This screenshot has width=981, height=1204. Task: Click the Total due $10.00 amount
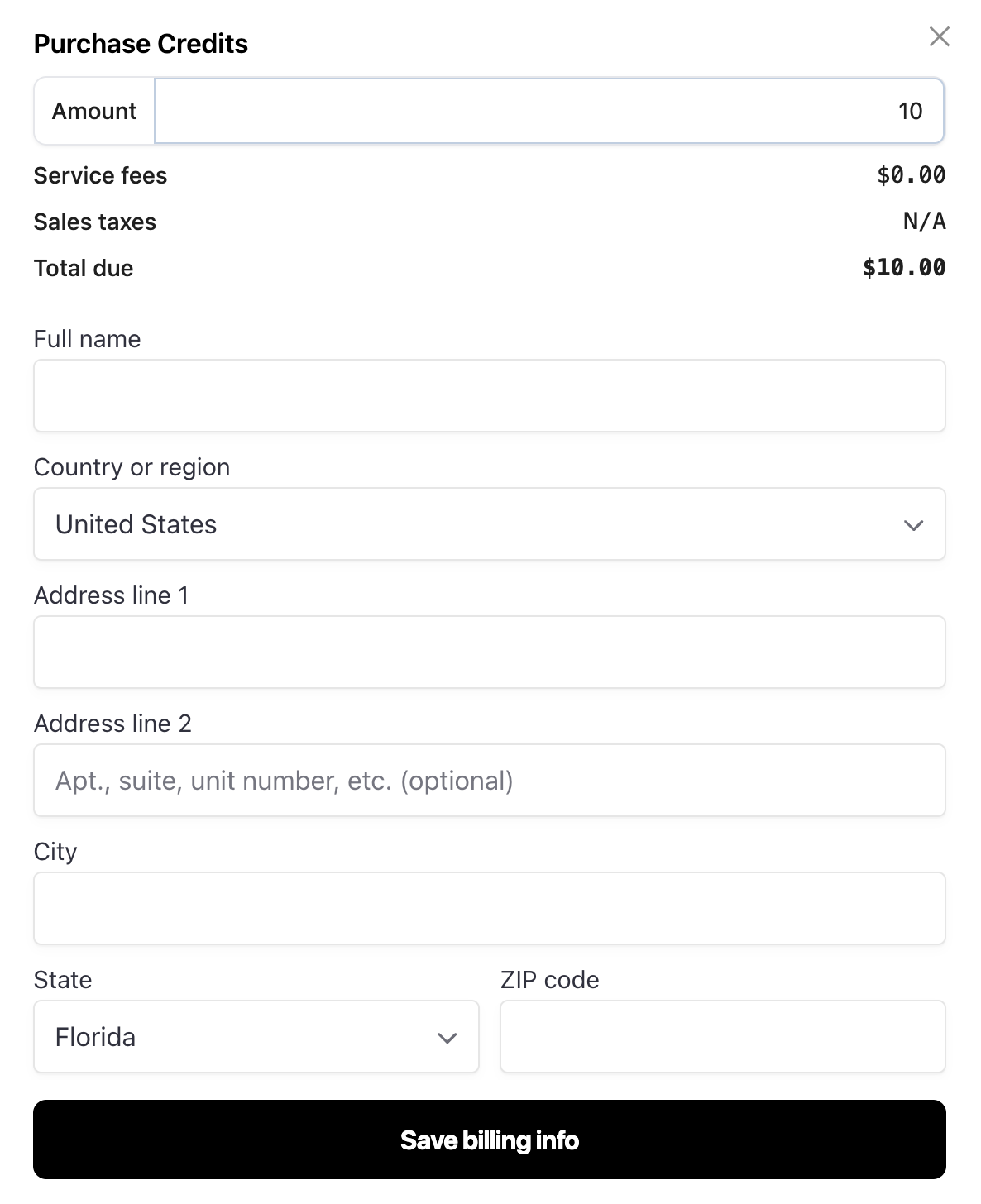click(x=903, y=267)
